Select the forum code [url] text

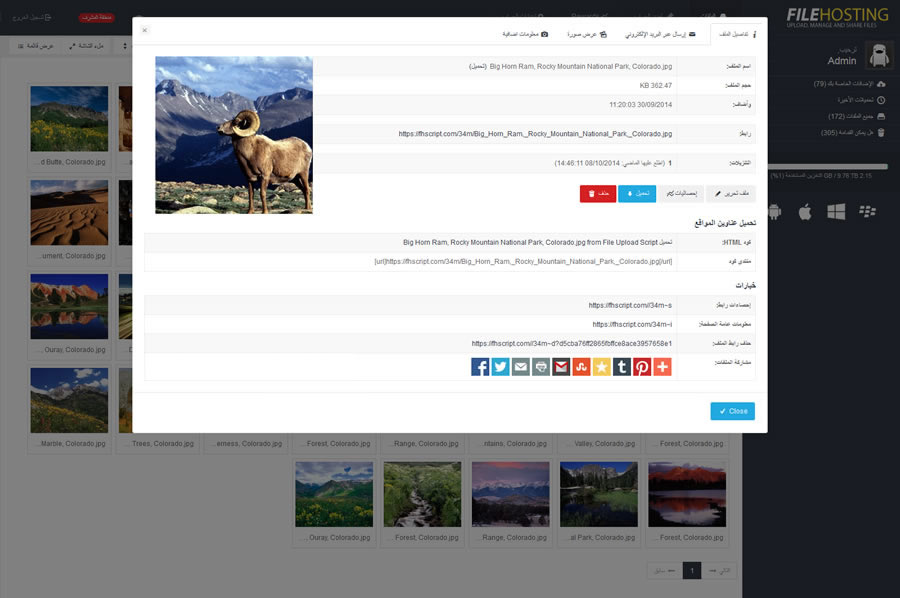[523, 262]
